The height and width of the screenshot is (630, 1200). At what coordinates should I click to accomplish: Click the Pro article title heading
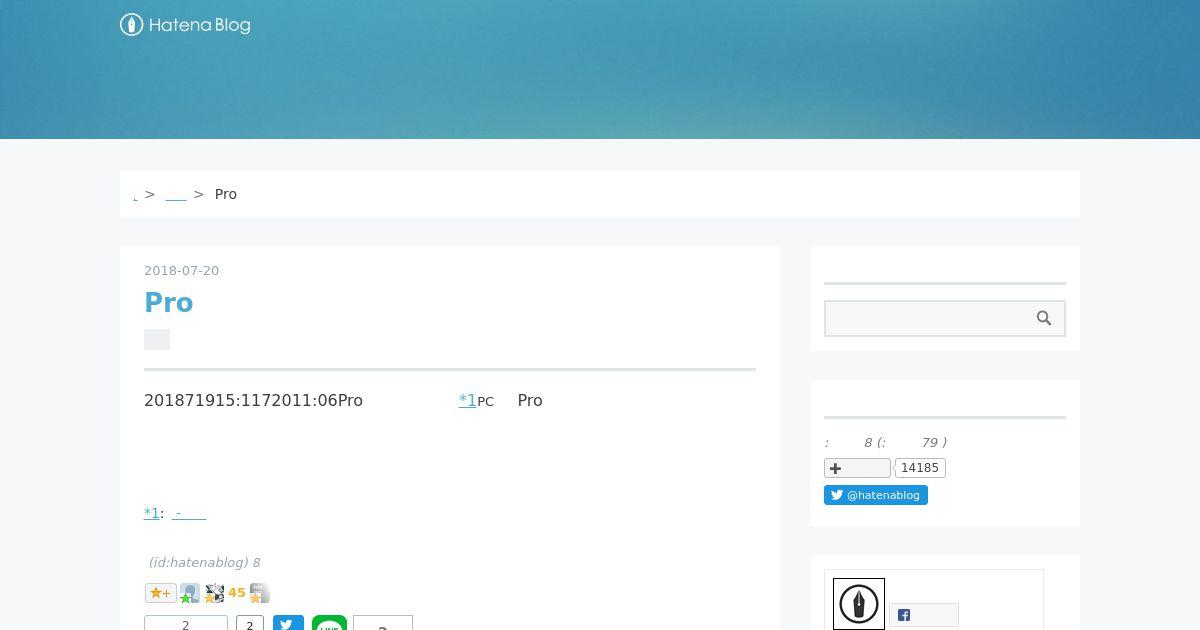coord(169,302)
